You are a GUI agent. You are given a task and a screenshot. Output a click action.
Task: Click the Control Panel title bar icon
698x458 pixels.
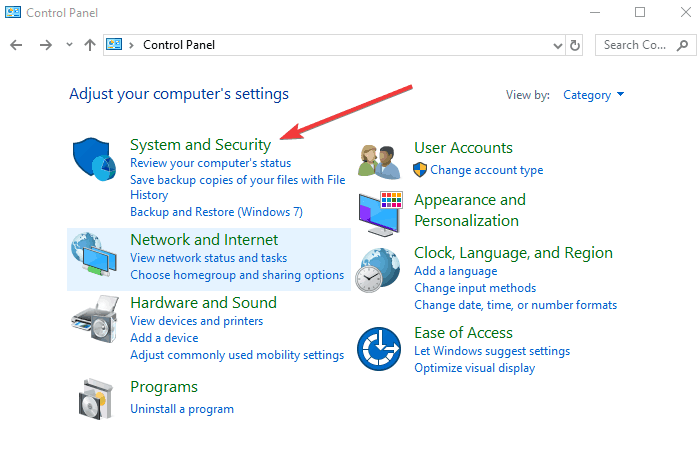coord(13,12)
